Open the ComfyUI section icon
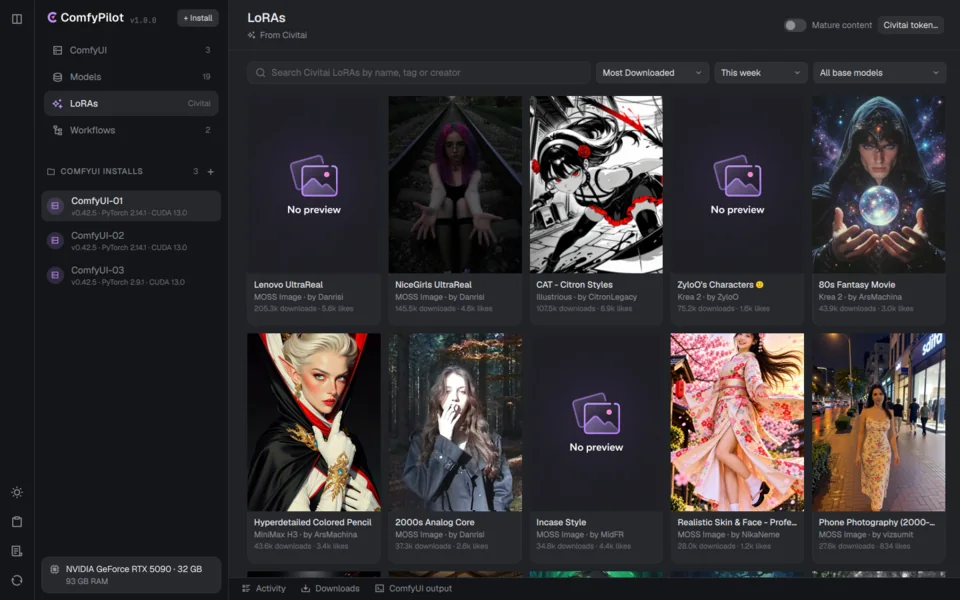The width and height of the screenshot is (960, 600). (58, 50)
